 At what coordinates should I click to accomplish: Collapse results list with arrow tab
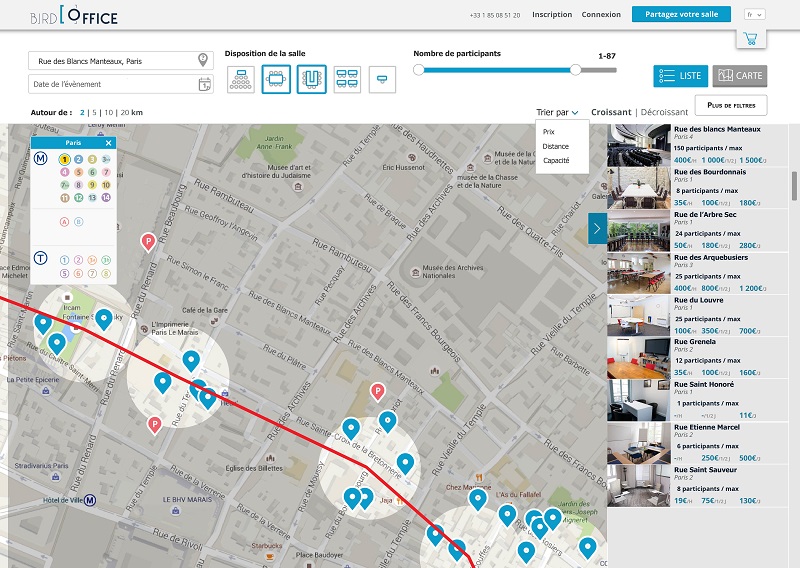597,228
